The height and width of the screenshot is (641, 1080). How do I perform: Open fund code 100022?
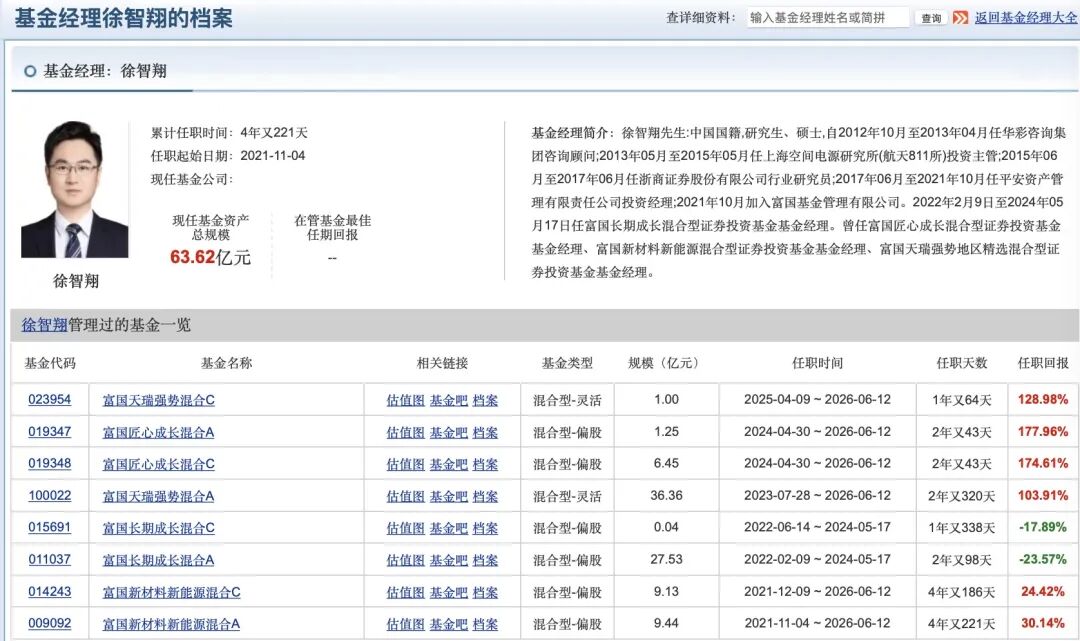[50, 496]
